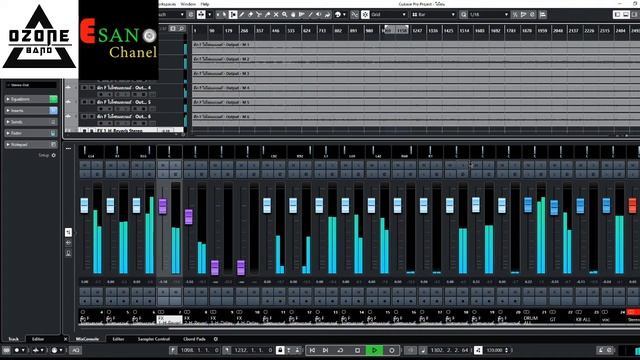Toggle the green Equalizers bypass button

53,99
